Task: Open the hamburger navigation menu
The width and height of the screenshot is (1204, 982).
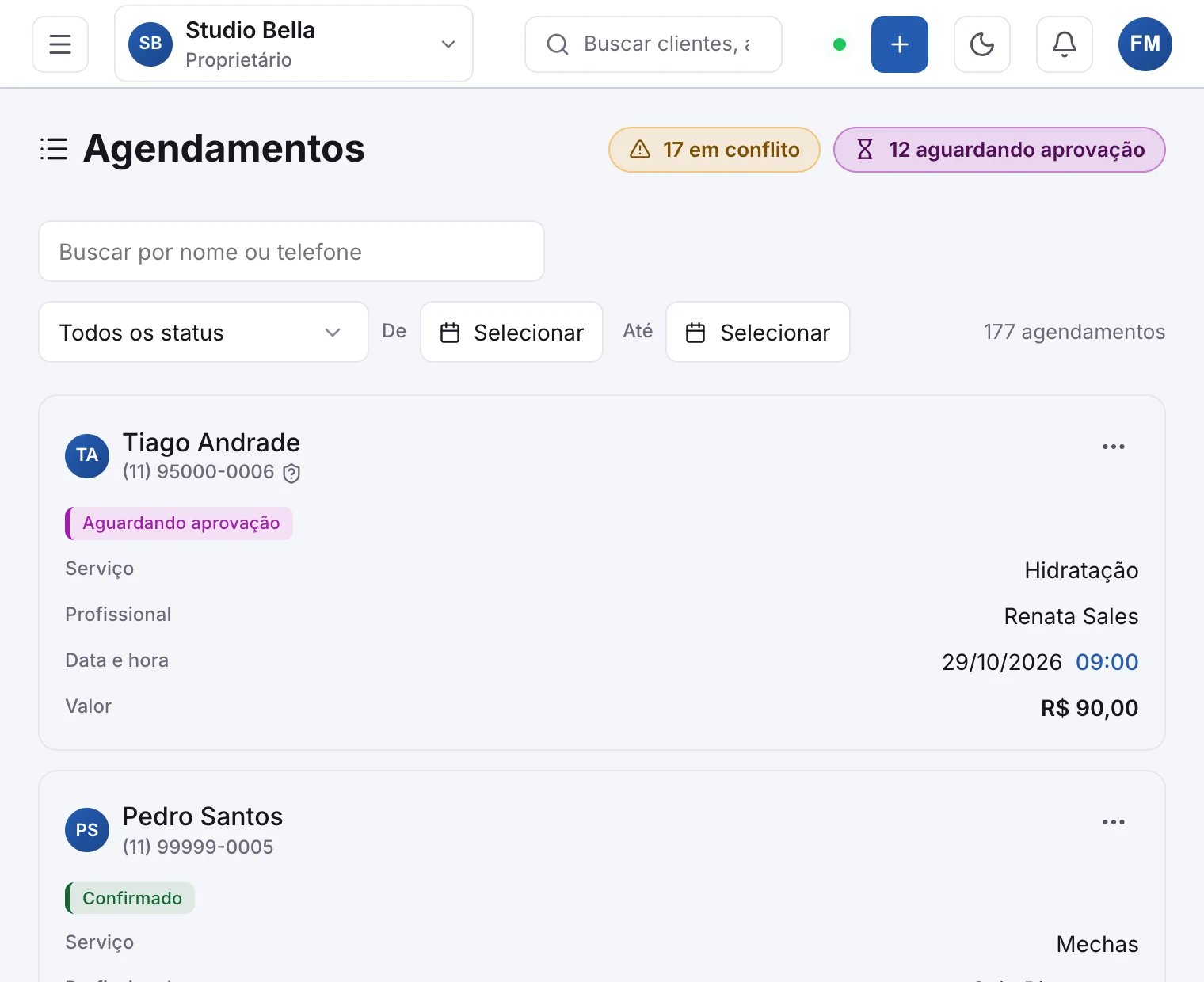Action: pyautogui.click(x=60, y=44)
